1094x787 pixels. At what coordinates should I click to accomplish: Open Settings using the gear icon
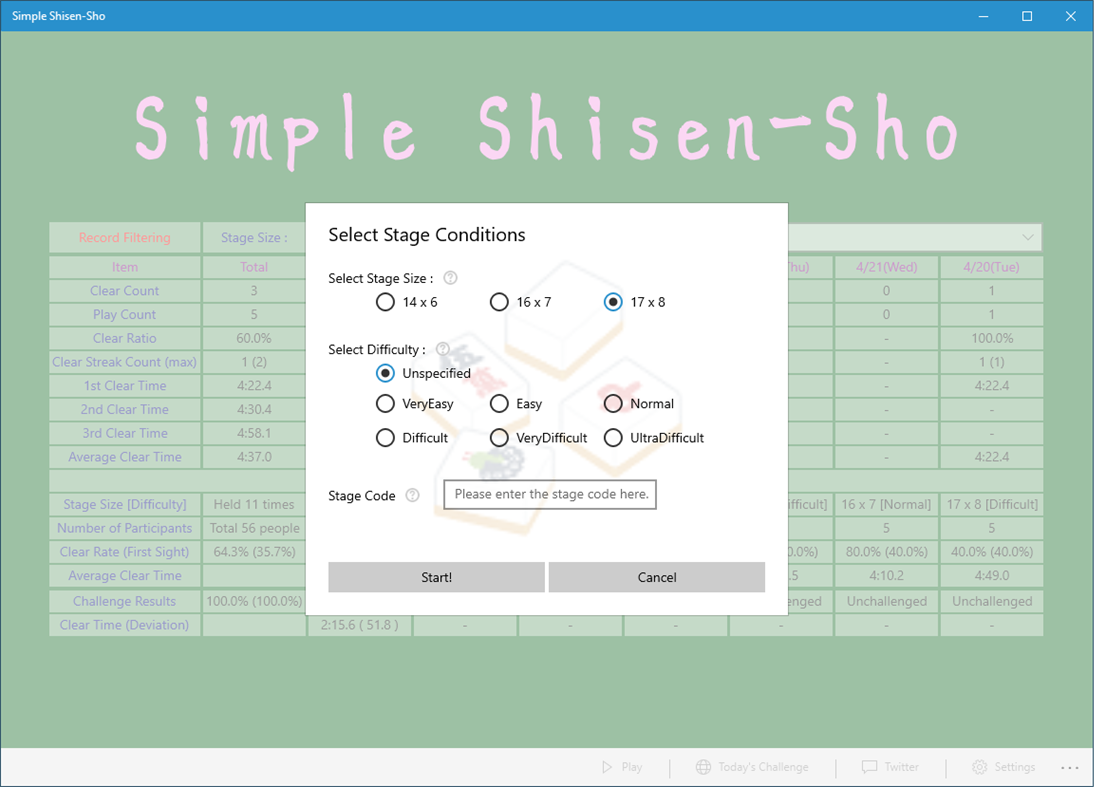(x=977, y=766)
